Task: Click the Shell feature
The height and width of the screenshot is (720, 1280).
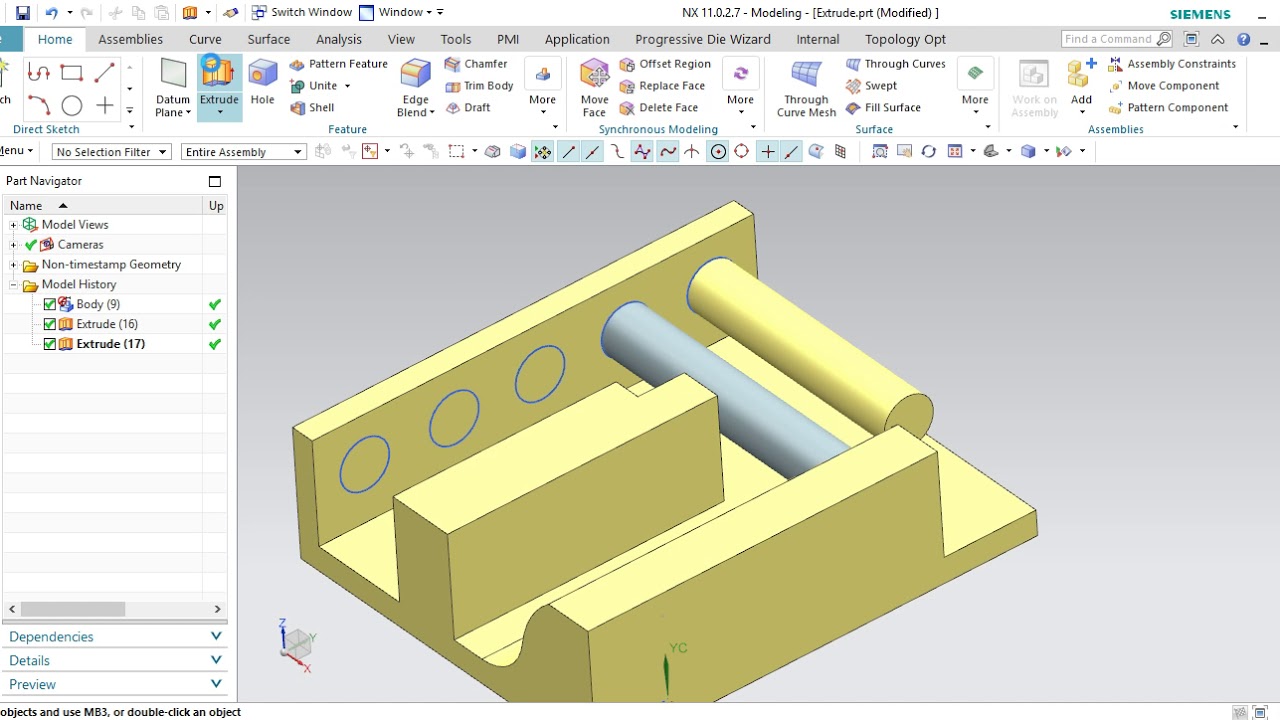Action: pyautogui.click(x=312, y=108)
